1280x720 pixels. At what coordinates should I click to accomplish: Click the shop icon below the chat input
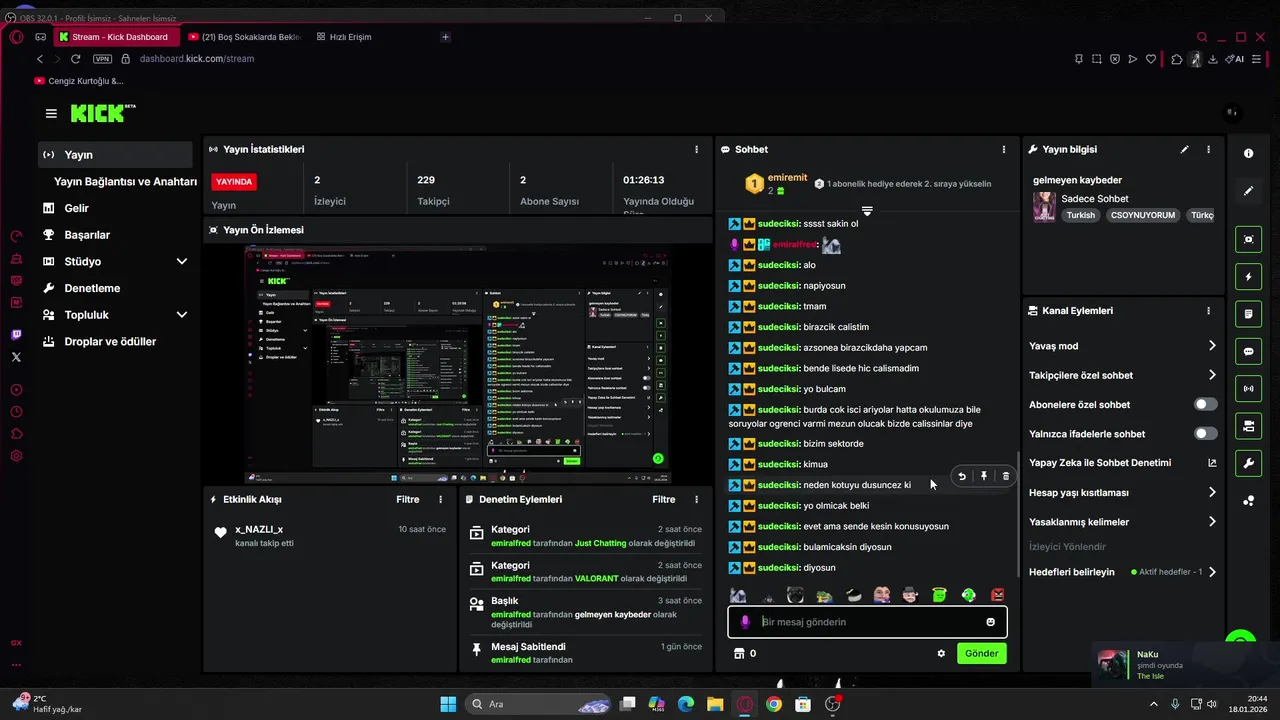tap(739, 653)
